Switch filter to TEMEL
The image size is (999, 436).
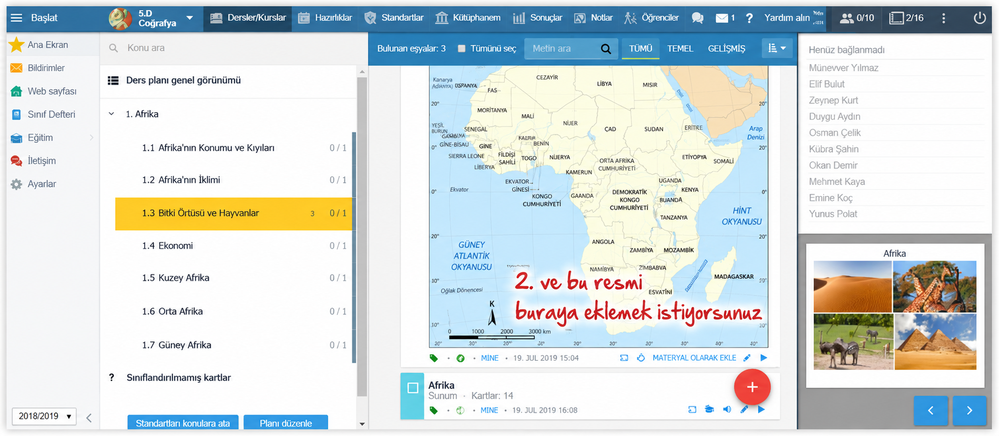pyautogui.click(x=680, y=48)
